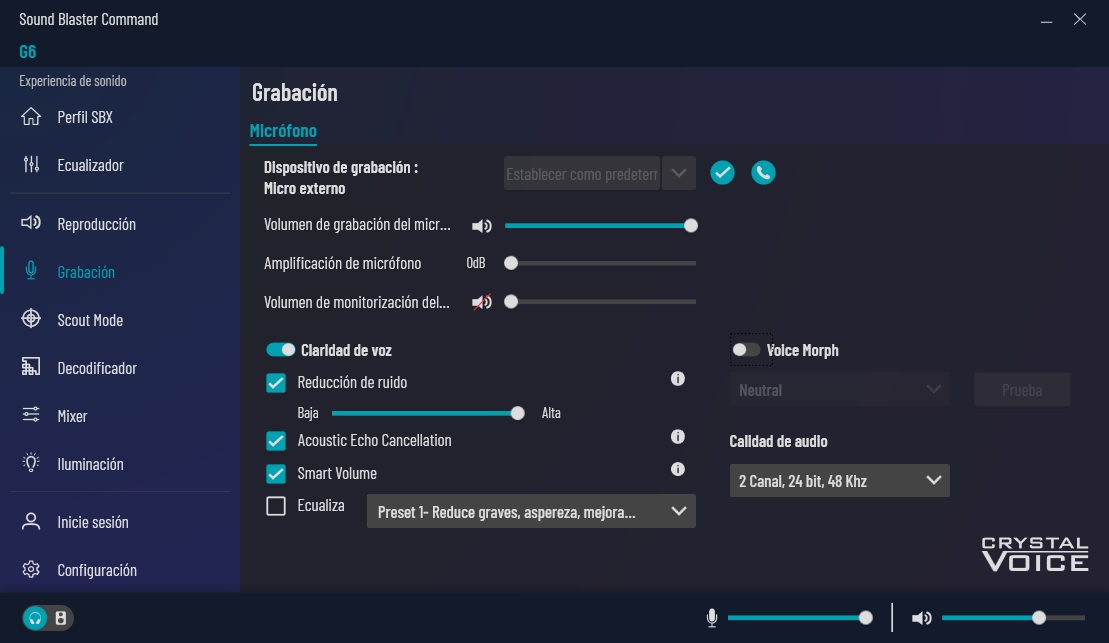Viewport: 1109px width, 643px height.
Task: Expand the Preset 1 equalizer dropdown
Action: 531,511
